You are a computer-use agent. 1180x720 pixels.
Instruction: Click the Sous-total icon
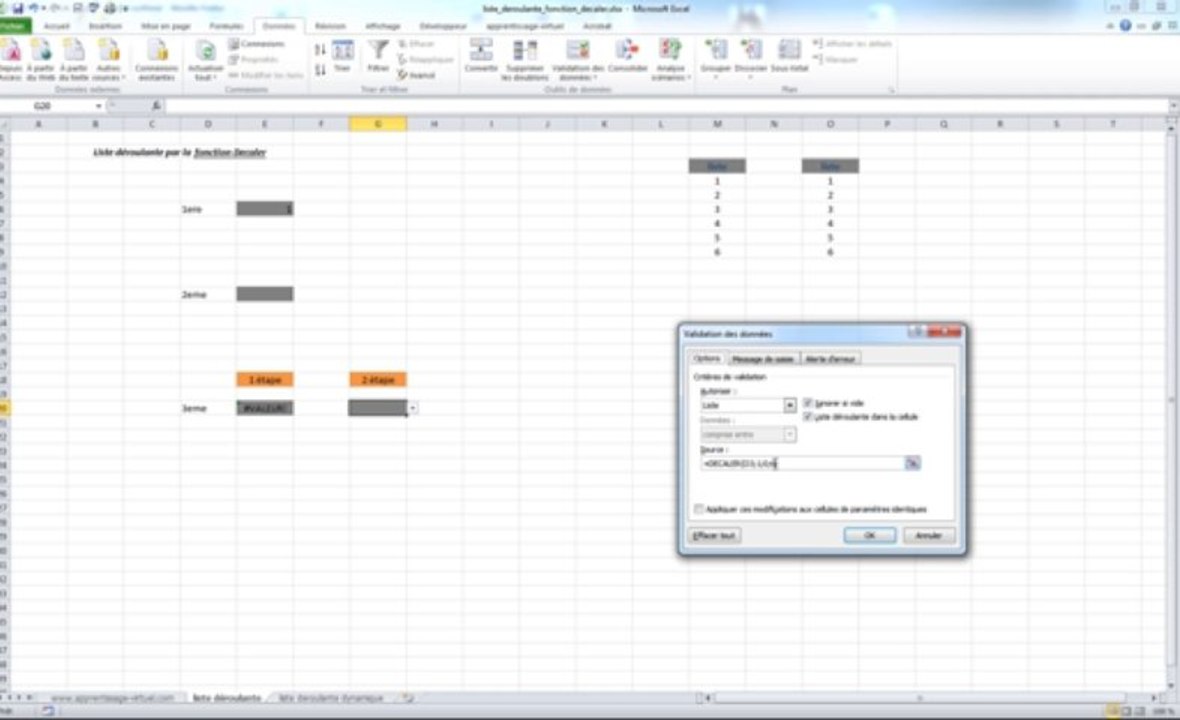coord(789,56)
